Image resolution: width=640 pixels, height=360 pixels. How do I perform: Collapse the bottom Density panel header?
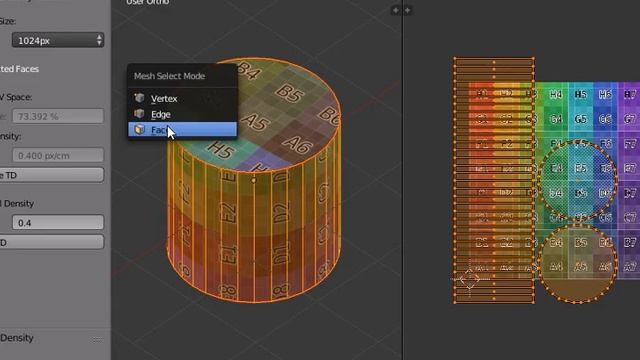click(x=17, y=338)
